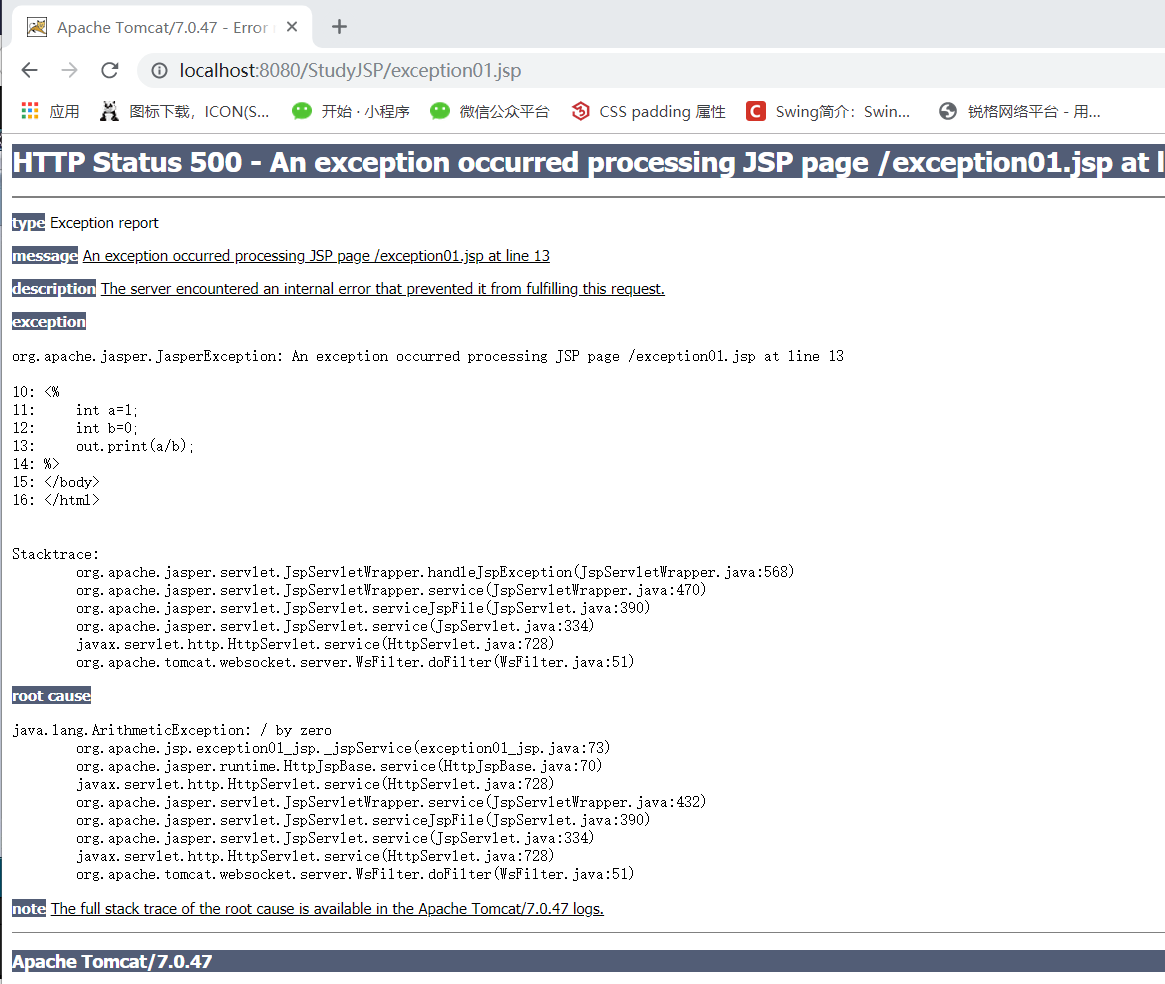Click the 'root cause' section label
Image resolution: width=1165 pixels, height=984 pixels.
click(x=51, y=696)
